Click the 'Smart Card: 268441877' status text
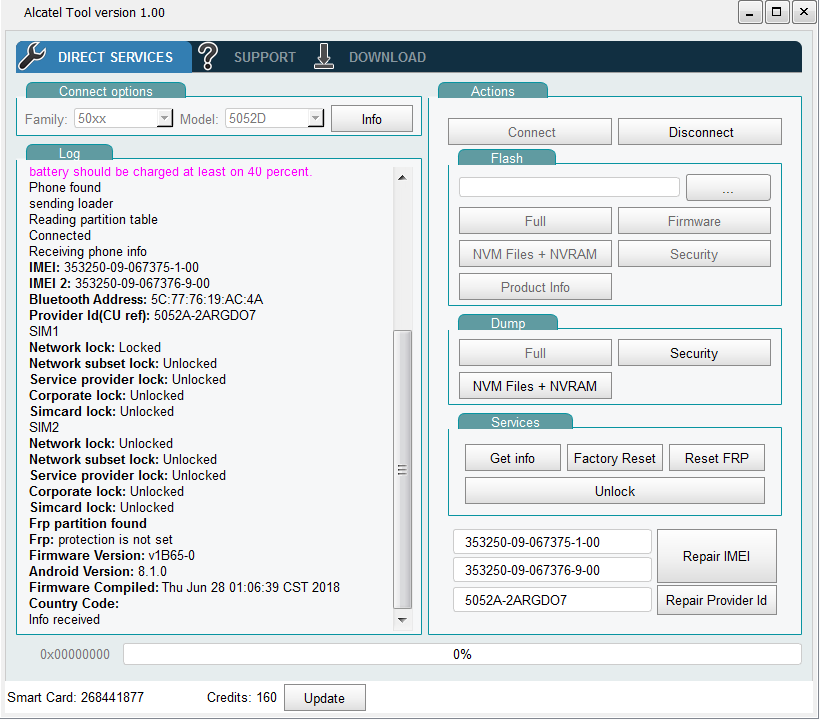Image resolution: width=820 pixels, height=720 pixels. [75, 697]
